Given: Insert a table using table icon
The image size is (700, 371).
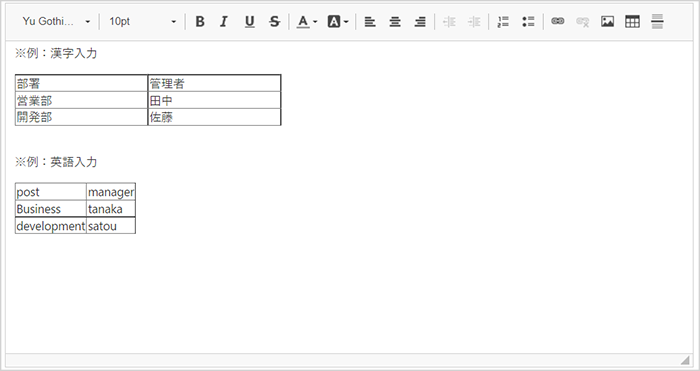Looking at the screenshot, I should 632,21.
